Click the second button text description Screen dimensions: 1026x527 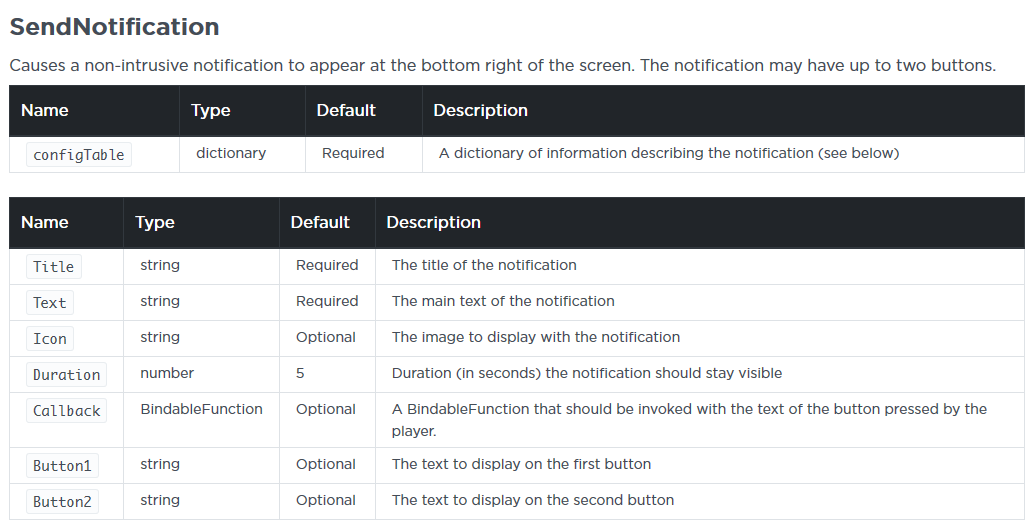point(532,500)
